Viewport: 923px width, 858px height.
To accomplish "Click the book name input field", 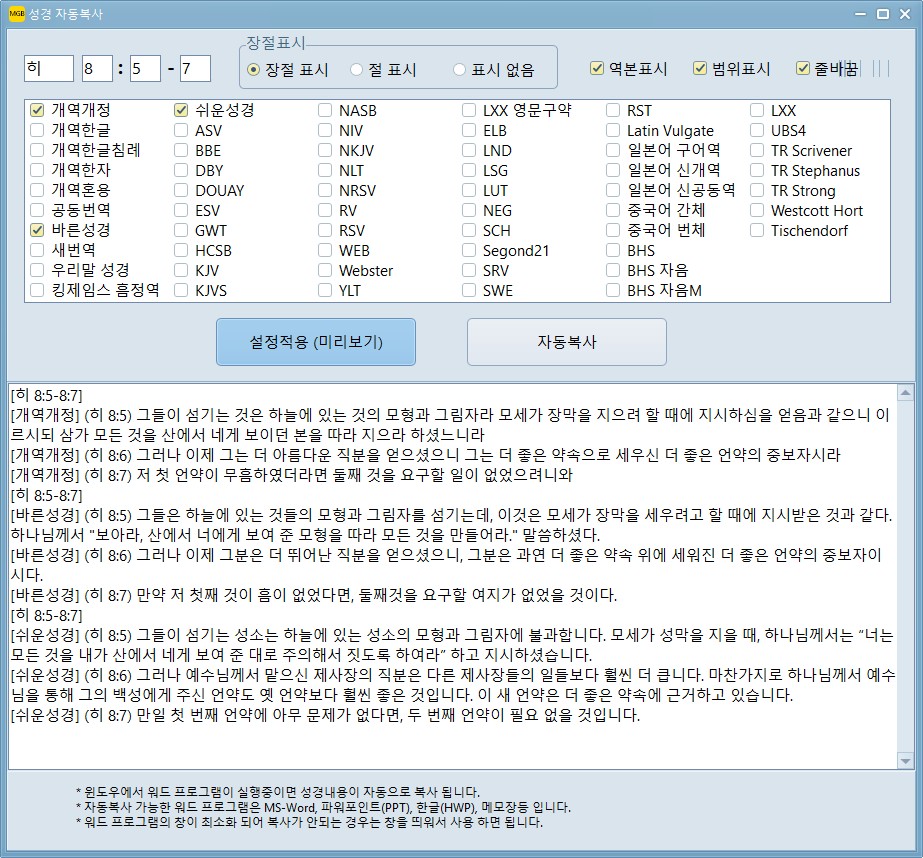I will click(49, 69).
